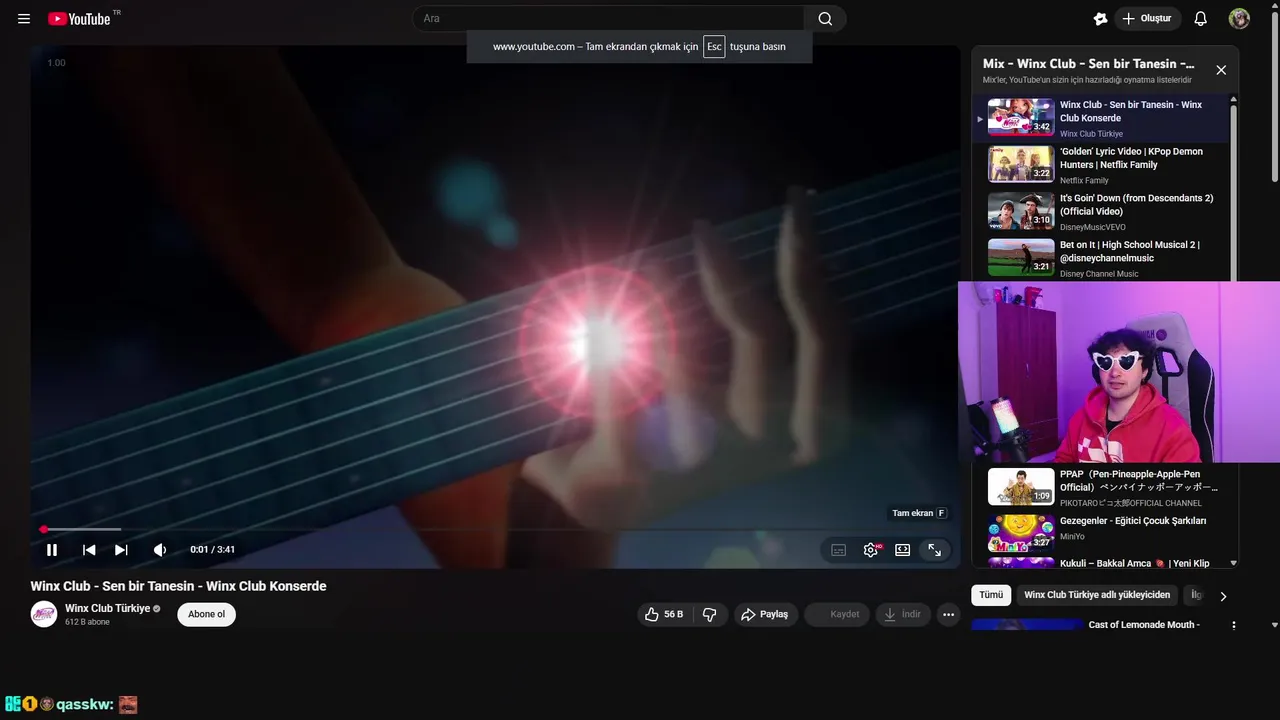Click the icon left of Oluştur
This screenshot has width=1280, height=720.
pyautogui.click(x=1100, y=19)
